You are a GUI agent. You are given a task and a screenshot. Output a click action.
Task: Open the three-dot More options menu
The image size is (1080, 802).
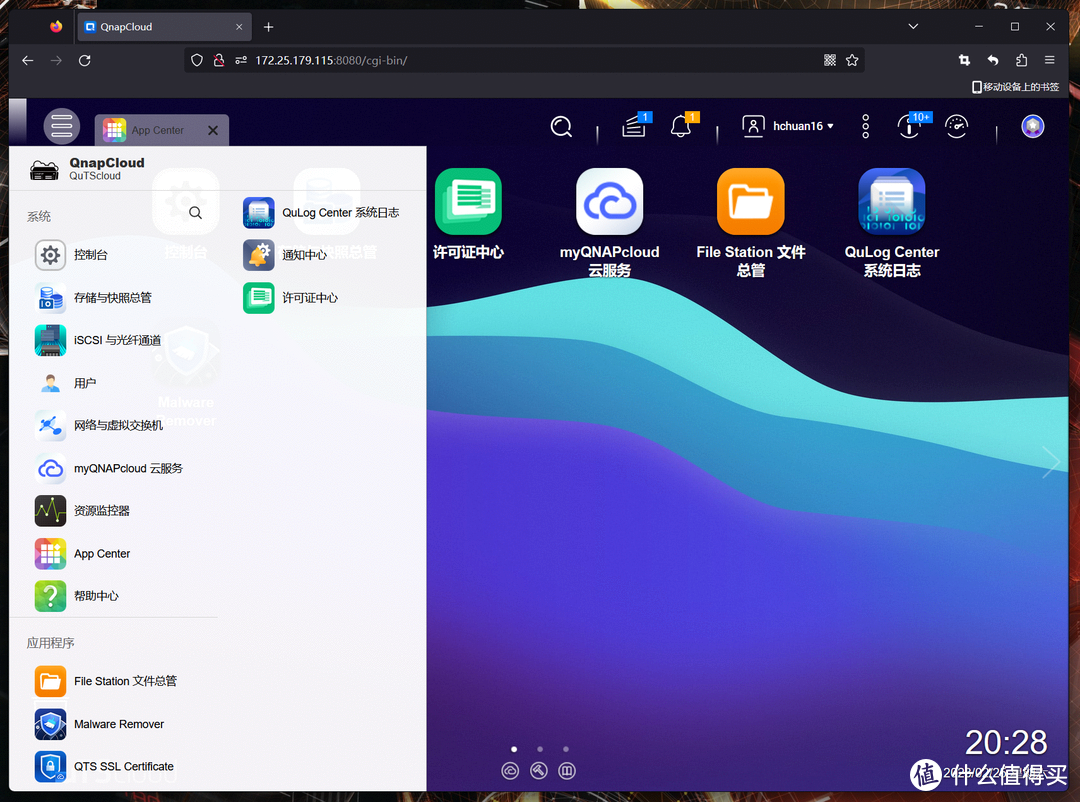pyautogui.click(x=865, y=126)
